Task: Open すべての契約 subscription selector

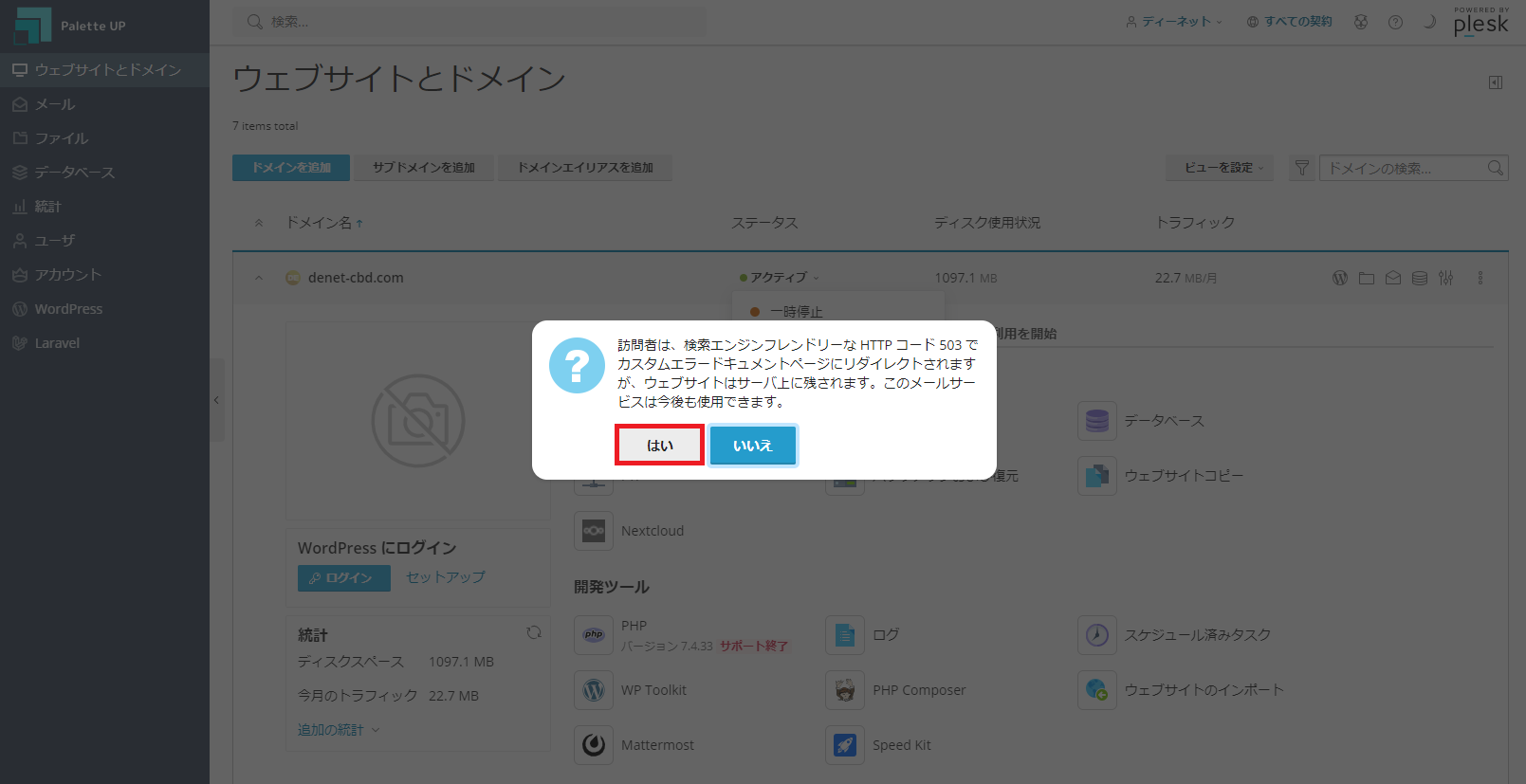Action: pos(1290,22)
